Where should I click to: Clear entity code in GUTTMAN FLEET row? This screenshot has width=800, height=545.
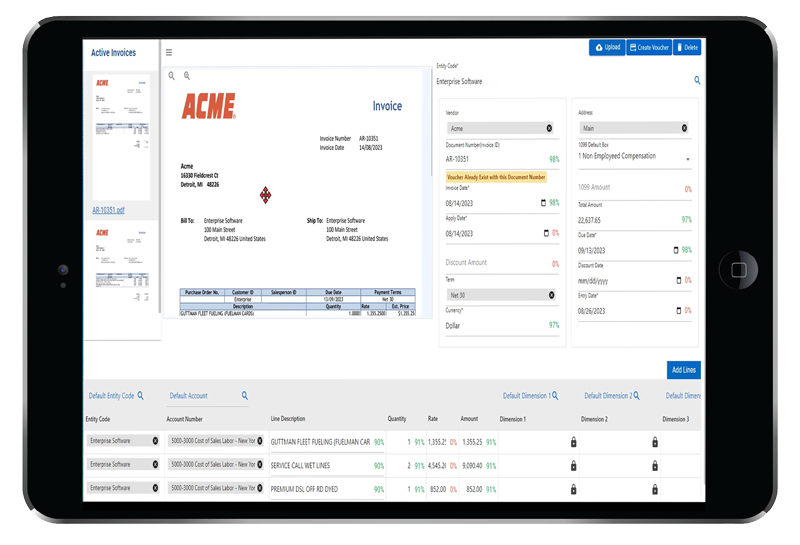coord(155,440)
